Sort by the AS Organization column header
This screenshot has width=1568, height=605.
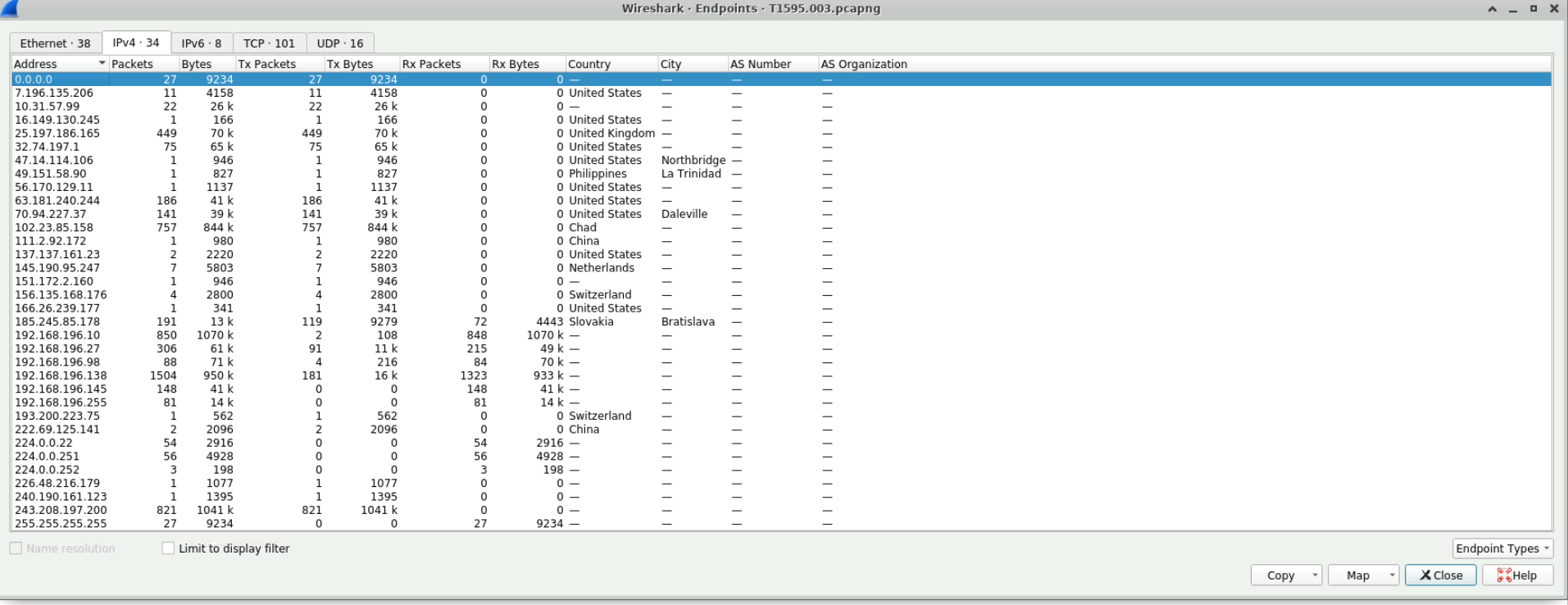click(x=1185, y=64)
